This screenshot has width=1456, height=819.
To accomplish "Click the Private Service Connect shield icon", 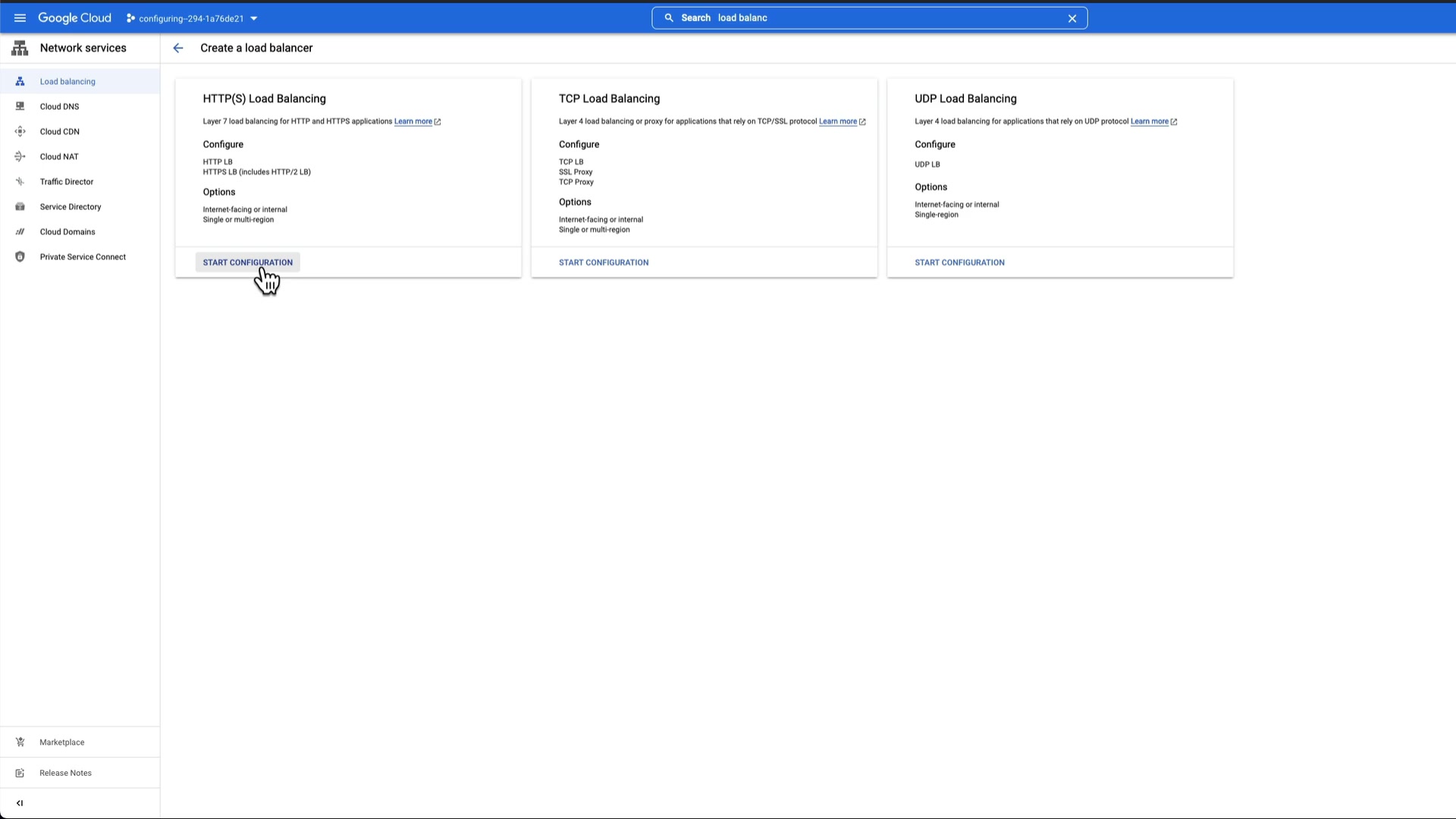I will click(20, 257).
